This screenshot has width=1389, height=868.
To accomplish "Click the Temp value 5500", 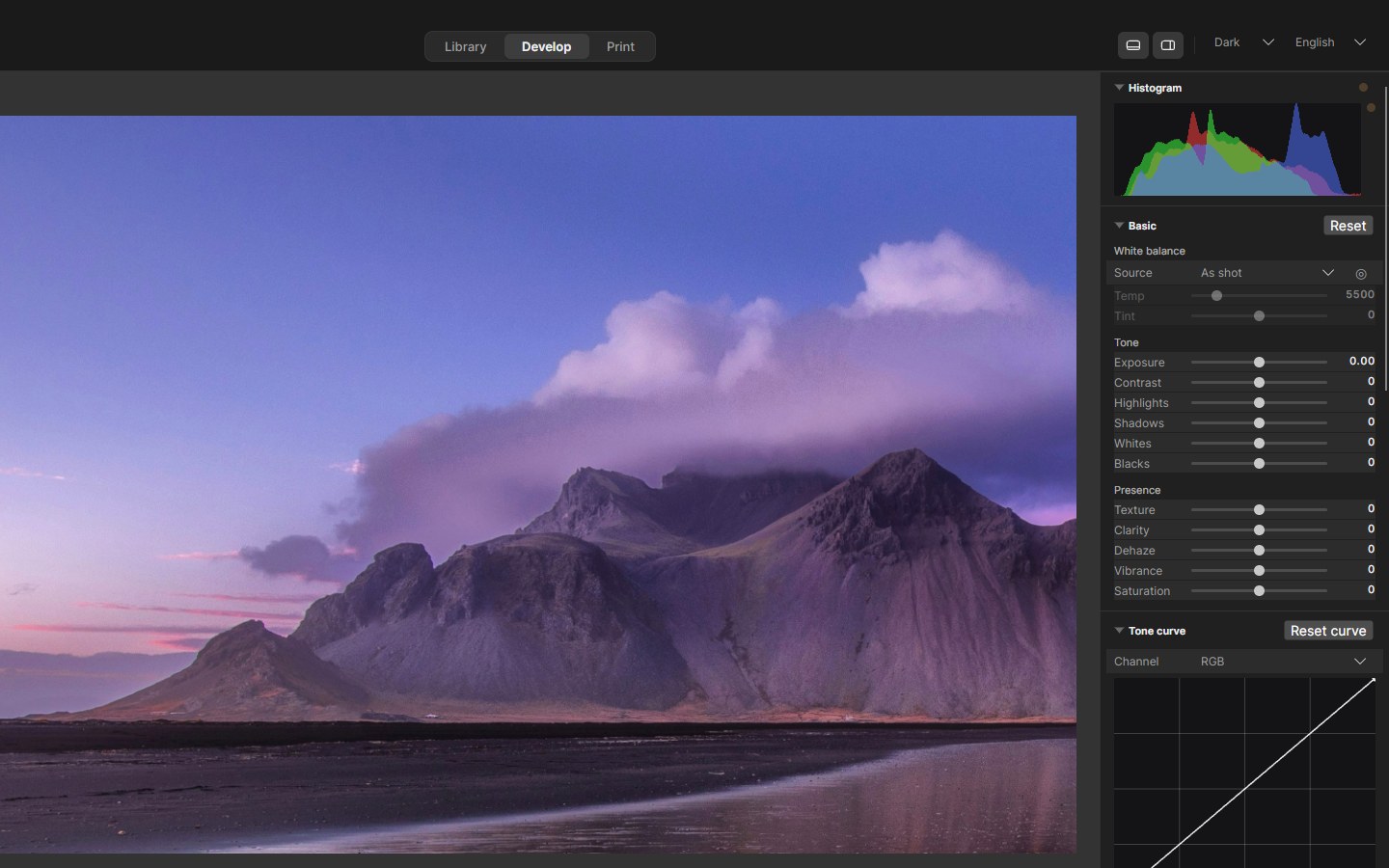I will pos(1359,294).
